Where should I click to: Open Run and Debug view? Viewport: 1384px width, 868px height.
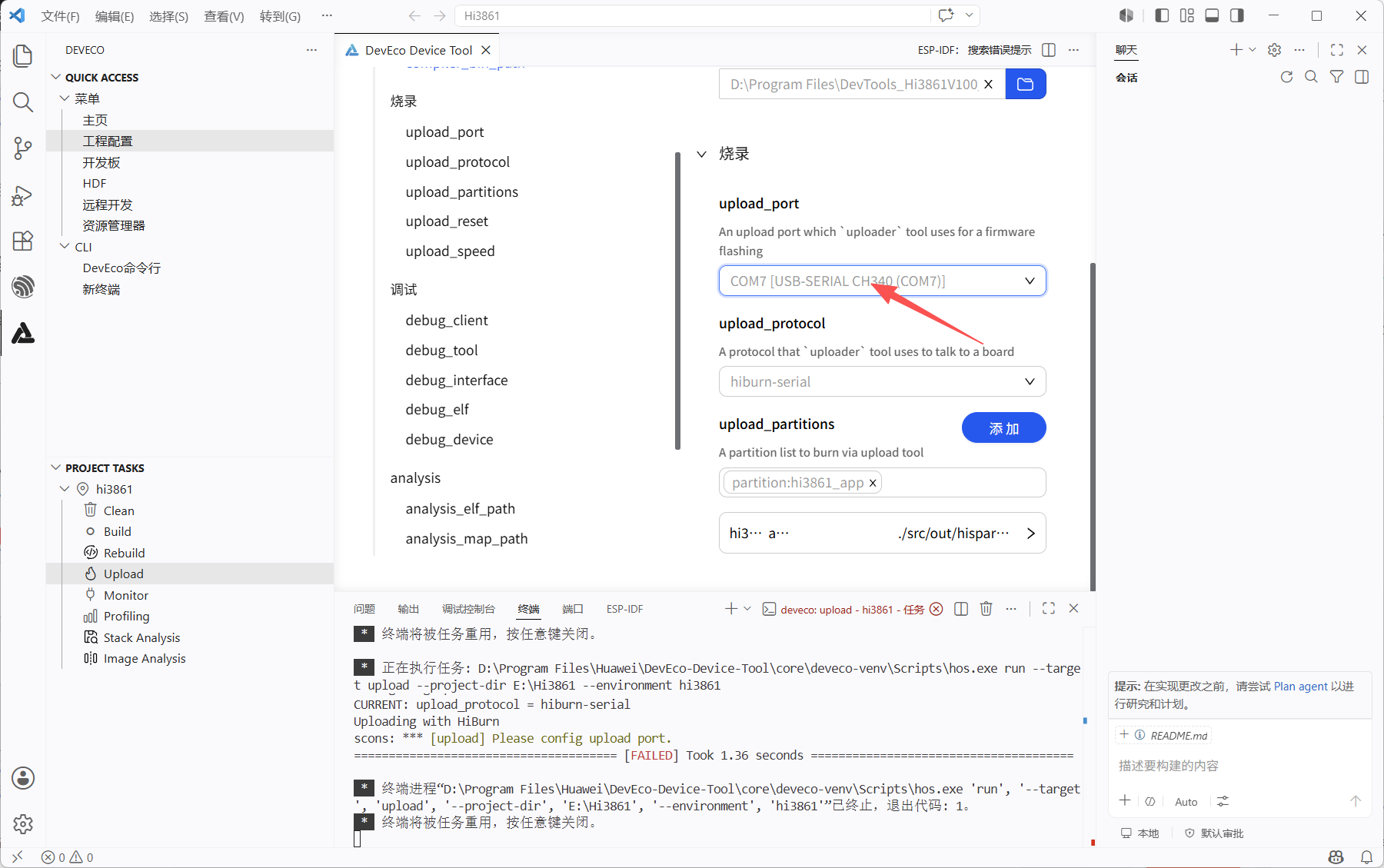tap(23, 195)
